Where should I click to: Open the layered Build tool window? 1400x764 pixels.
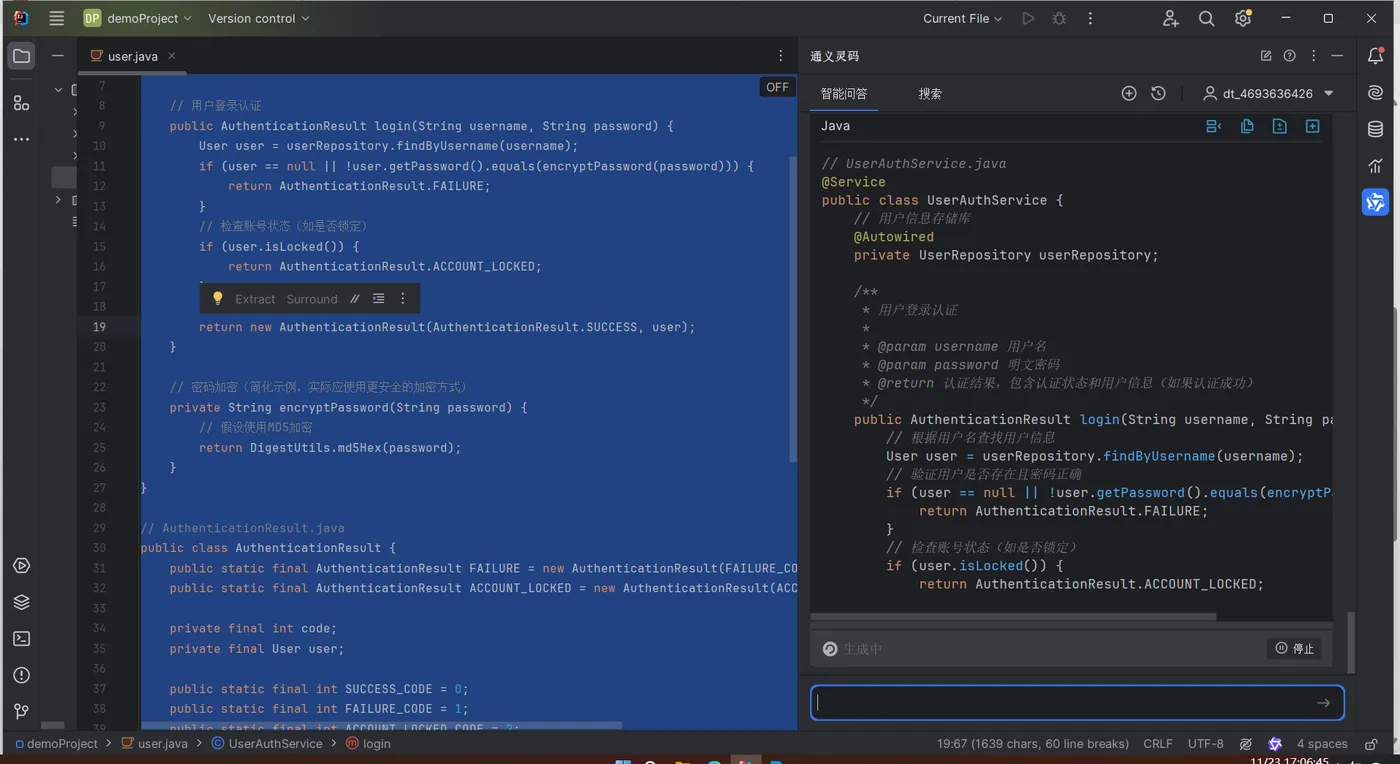pos(21,602)
